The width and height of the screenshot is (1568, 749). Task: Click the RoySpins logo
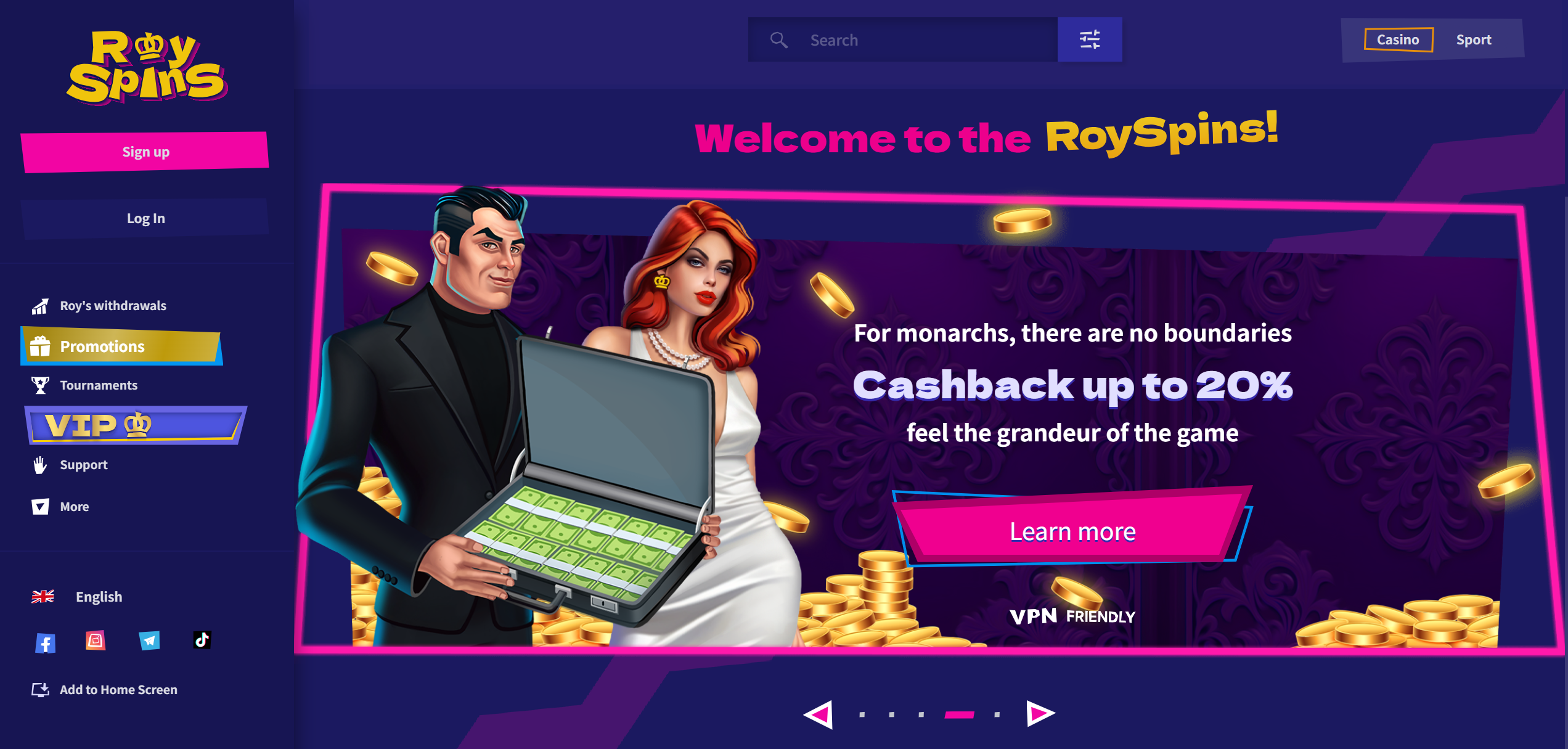147,68
